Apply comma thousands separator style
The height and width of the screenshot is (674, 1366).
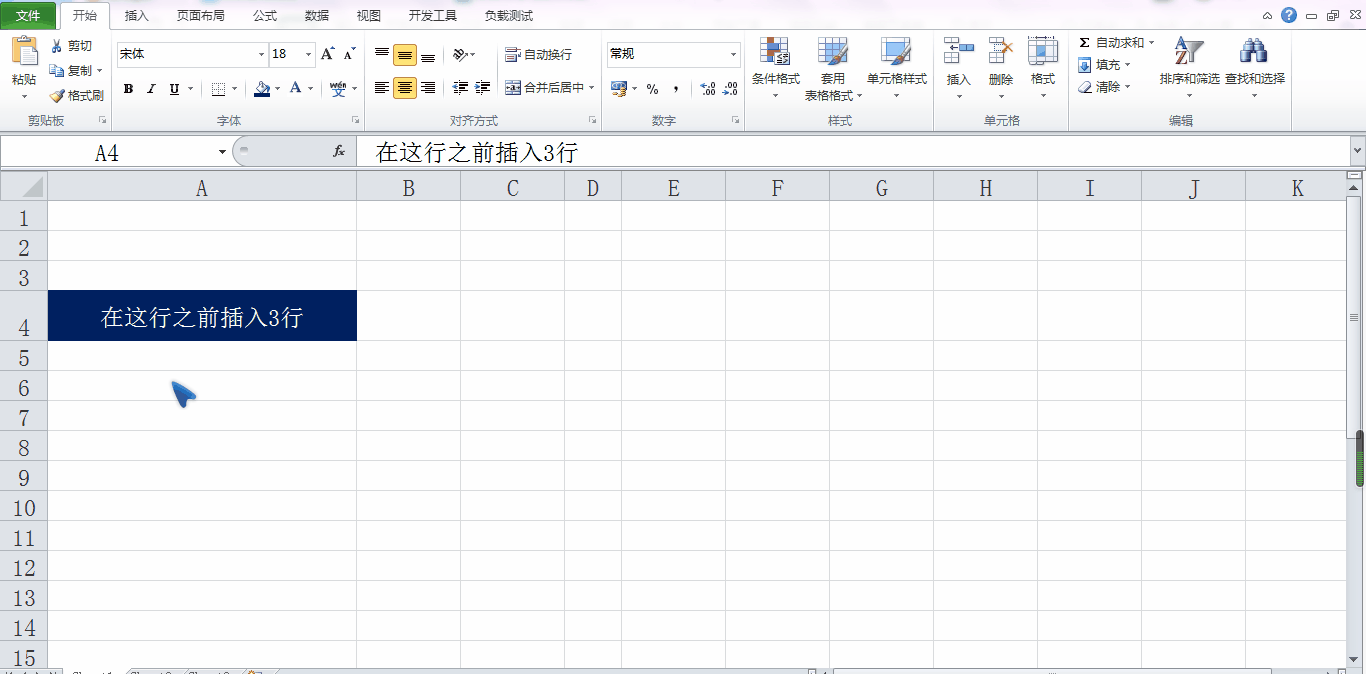point(676,89)
